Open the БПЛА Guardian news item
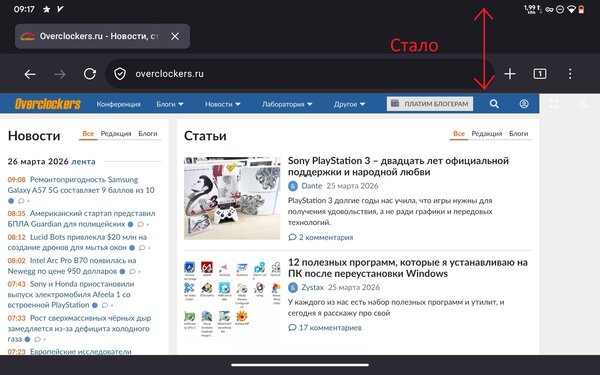The width and height of the screenshot is (600, 375). tap(82, 218)
